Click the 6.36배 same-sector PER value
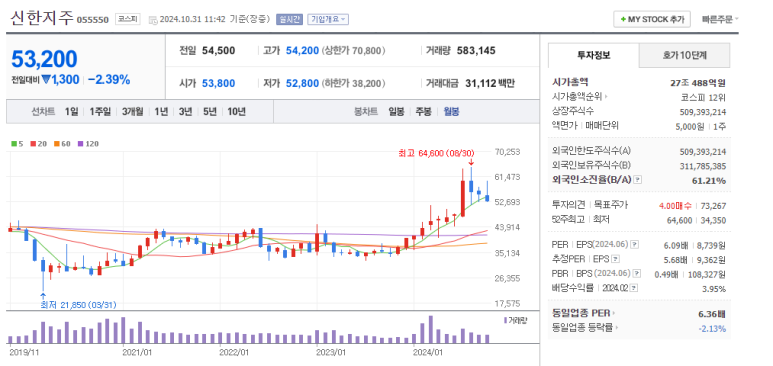Screen dimensions: 773x366 pyautogui.click(x=712, y=313)
